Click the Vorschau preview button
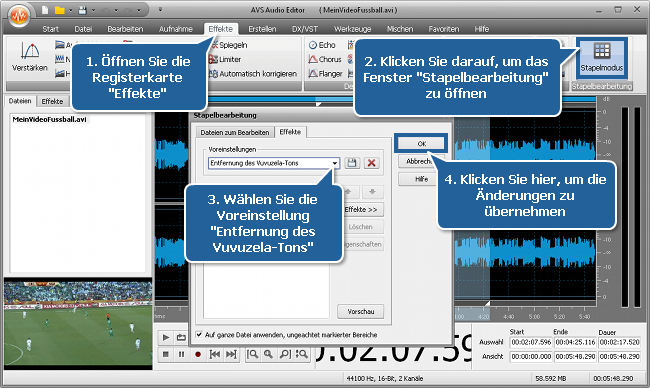The height and width of the screenshot is (388, 650). click(361, 311)
